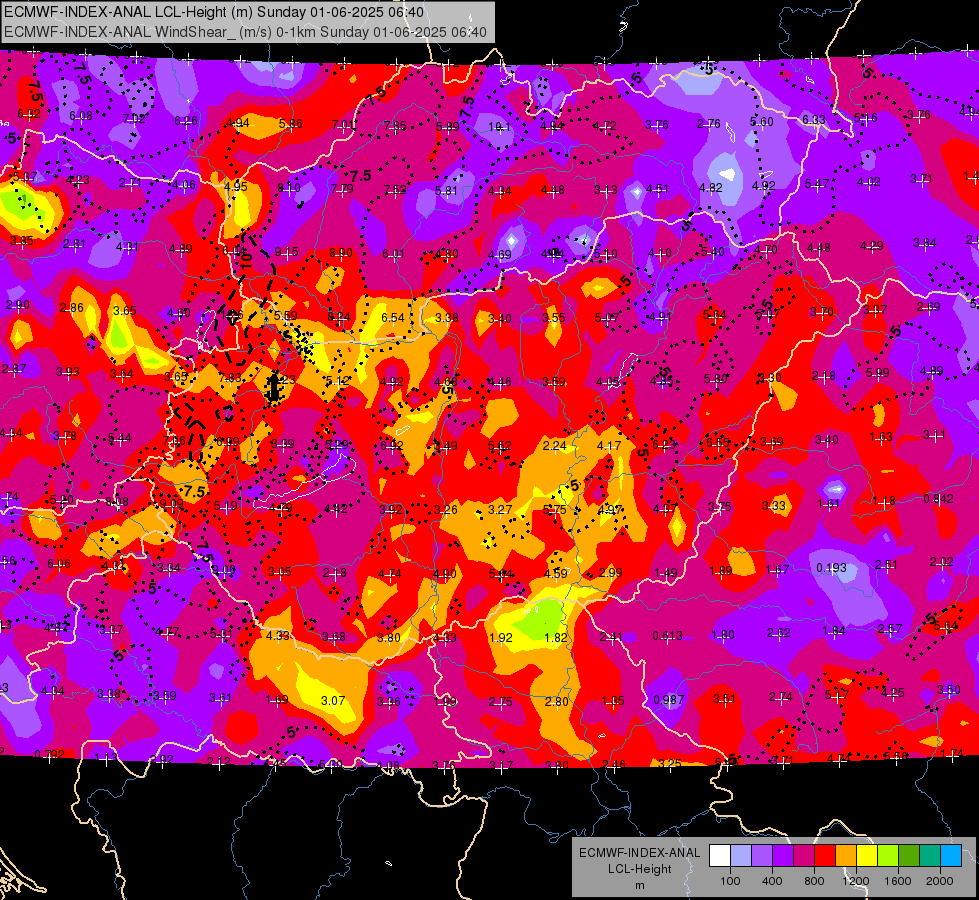The image size is (979, 900).
Task: Click the wind shear value 0.987
Action: pyautogui.click(x=669, y=700)
